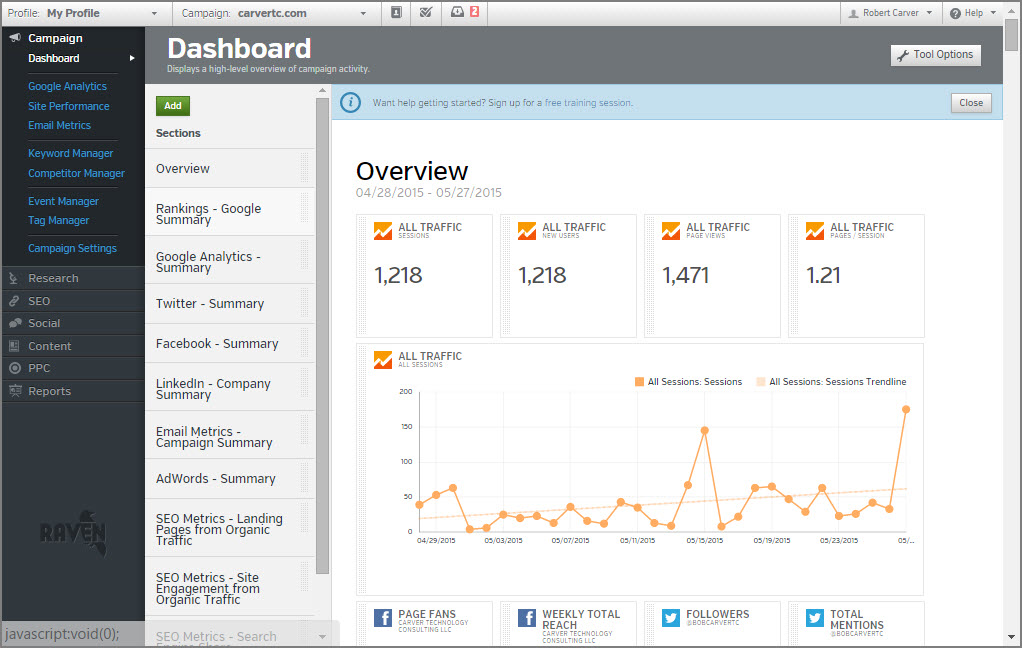
Task: Expand the Dashboard submenu arrow
Action: [x=132, y=58]
